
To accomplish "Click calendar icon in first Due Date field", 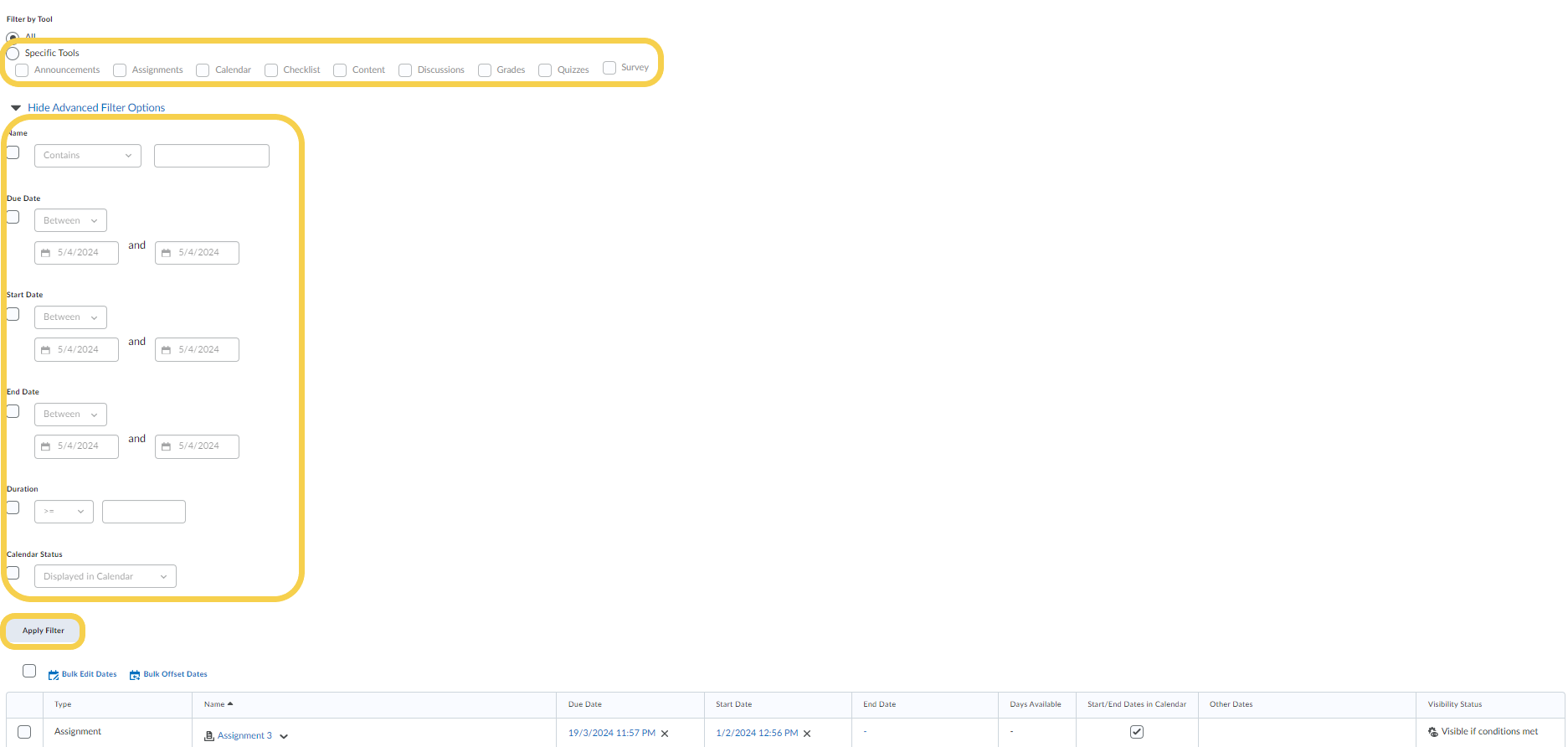I will [x=46, y=253].
